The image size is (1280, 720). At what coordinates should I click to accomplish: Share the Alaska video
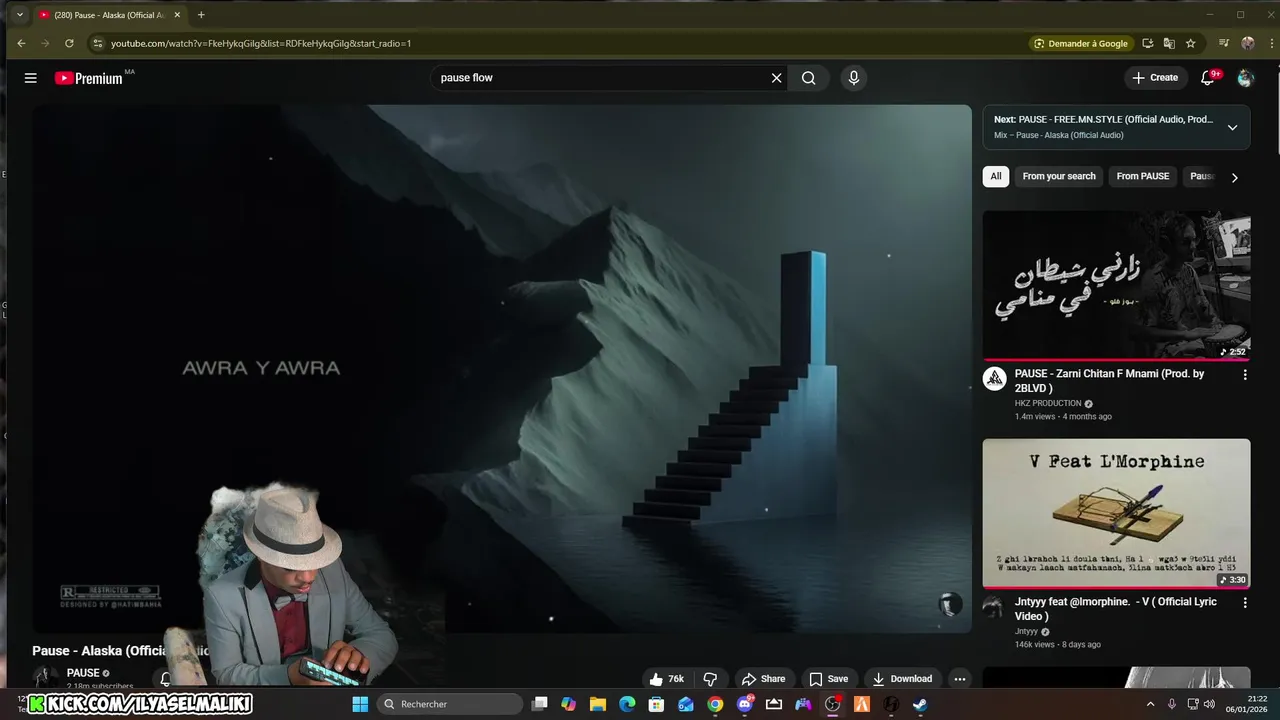[x=764, y=679]
